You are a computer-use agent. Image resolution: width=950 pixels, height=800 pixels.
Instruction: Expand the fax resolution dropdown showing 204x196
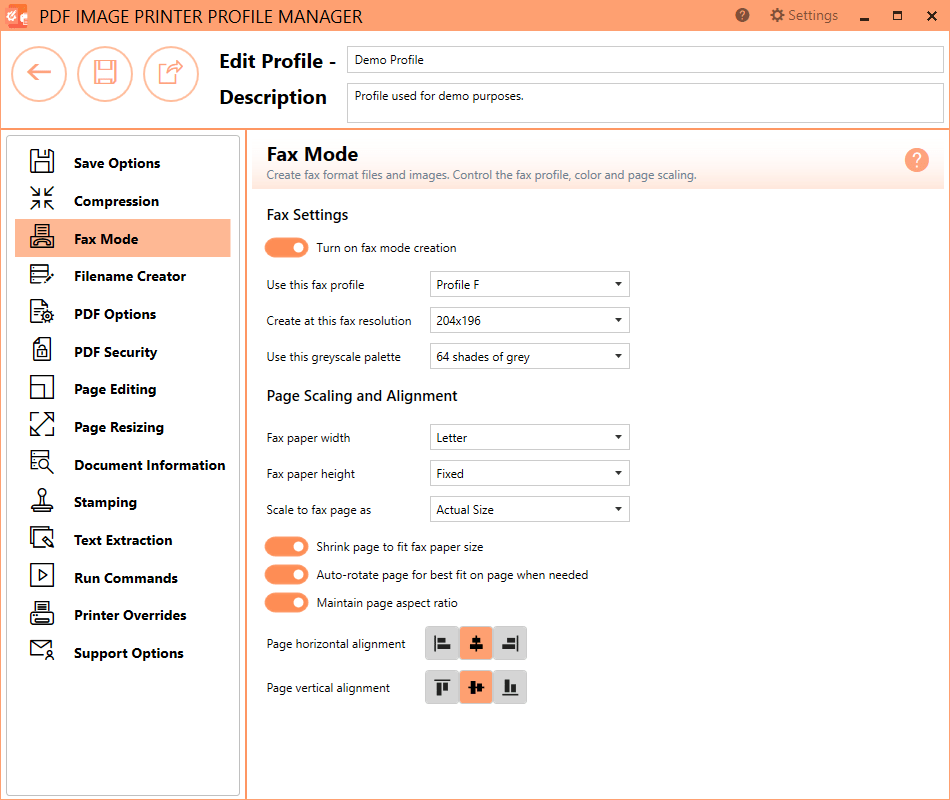pos(529,320)
